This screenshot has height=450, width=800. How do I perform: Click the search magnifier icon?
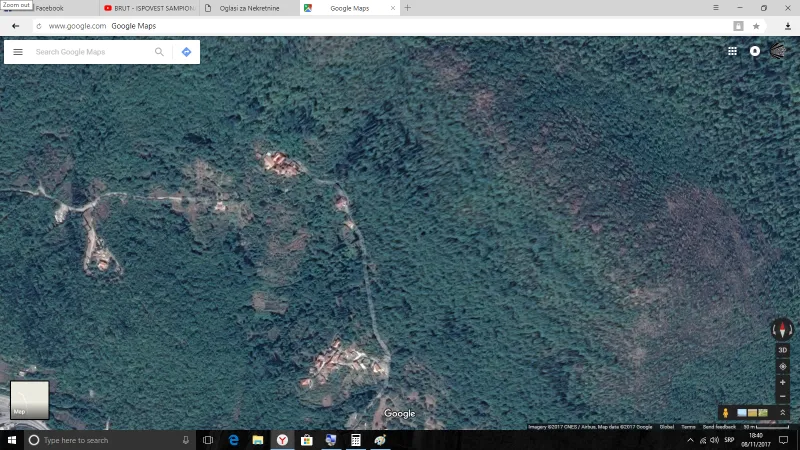(x=159, y=52)
